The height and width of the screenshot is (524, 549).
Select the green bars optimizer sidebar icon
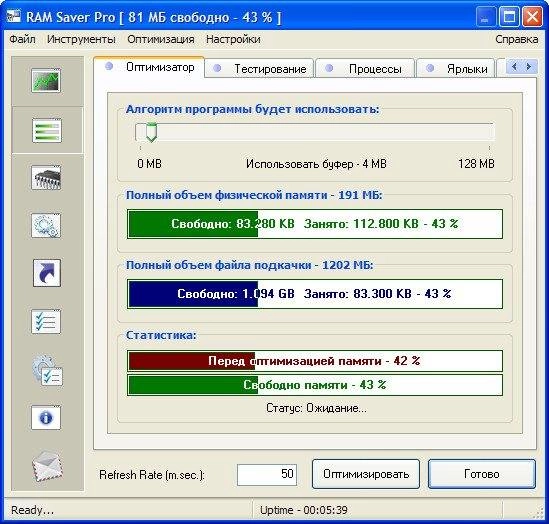(47, 130)
